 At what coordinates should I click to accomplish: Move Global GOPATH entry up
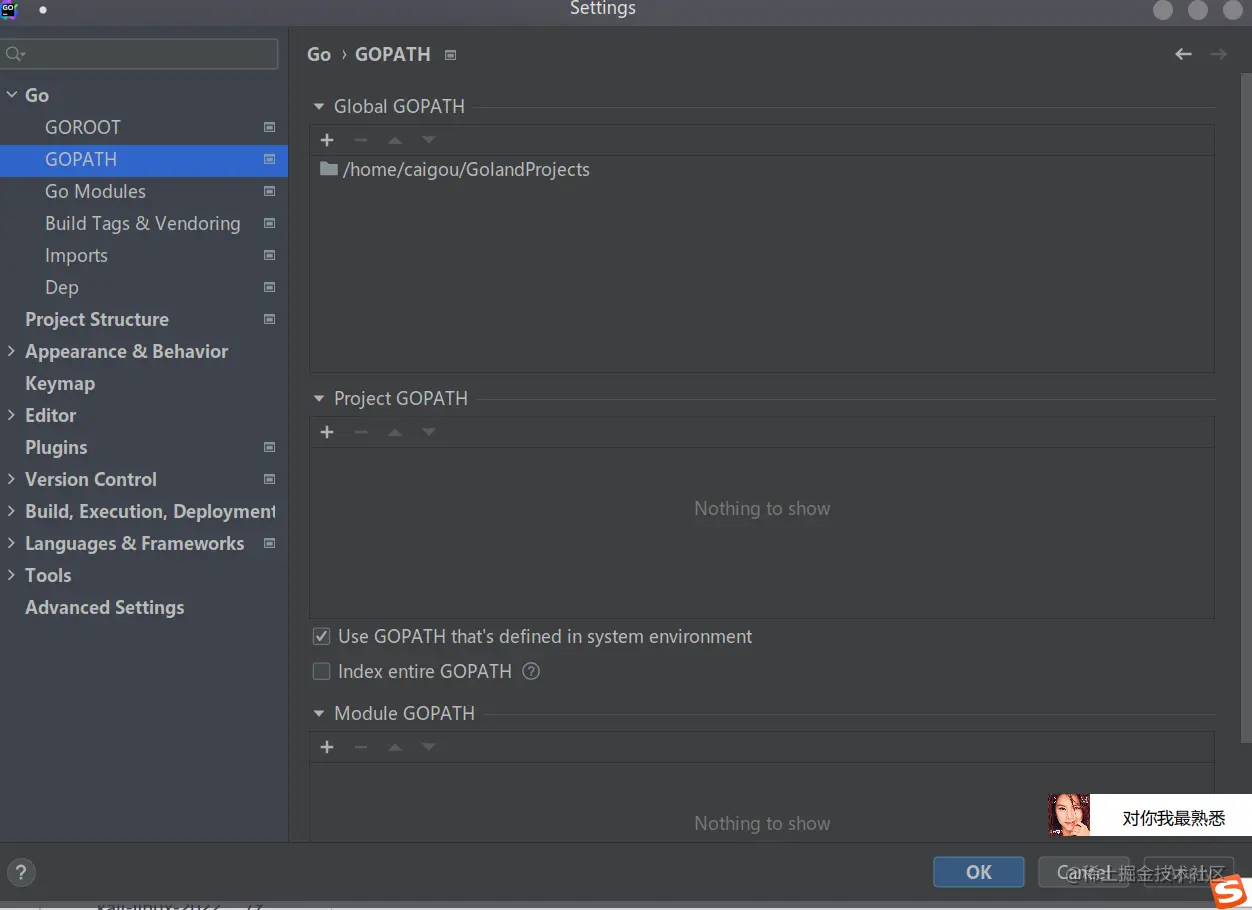point(395,140)
